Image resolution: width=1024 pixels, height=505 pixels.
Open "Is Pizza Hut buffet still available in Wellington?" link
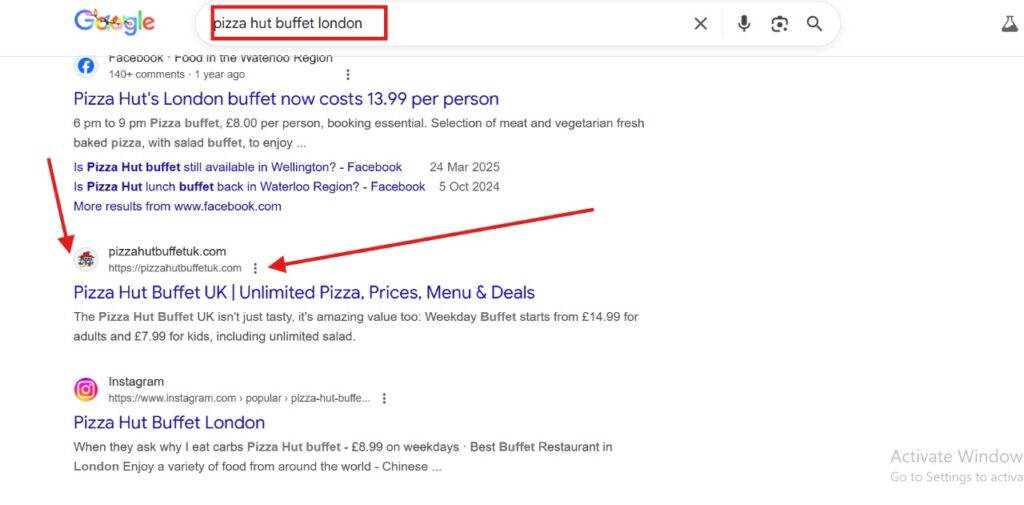coord(238,167)
